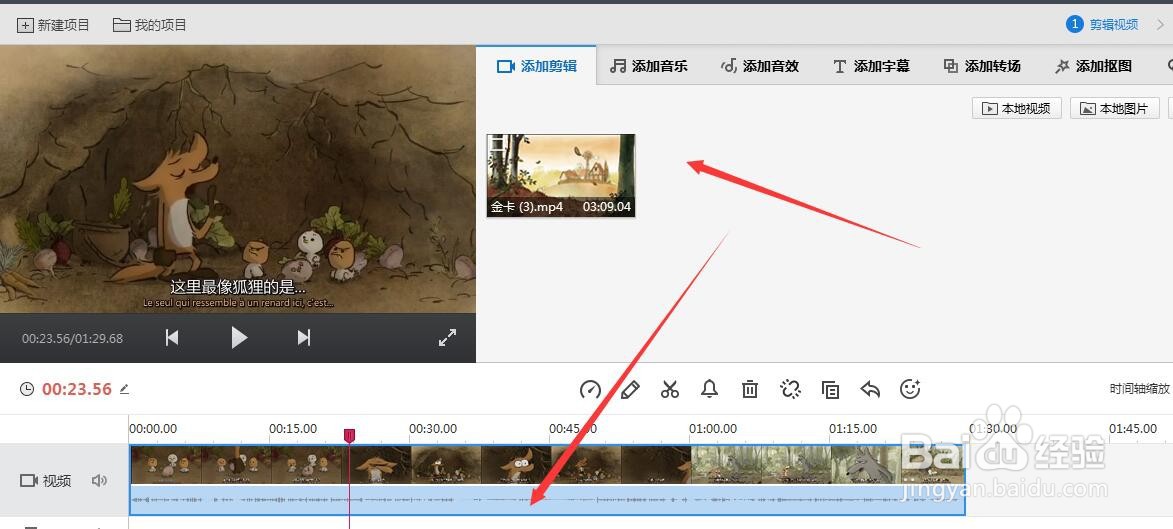Image resolution: width=1173 pixels, height=529 pixels.
Task: Open the 添加转场 tab
Action: click(981, 66)
